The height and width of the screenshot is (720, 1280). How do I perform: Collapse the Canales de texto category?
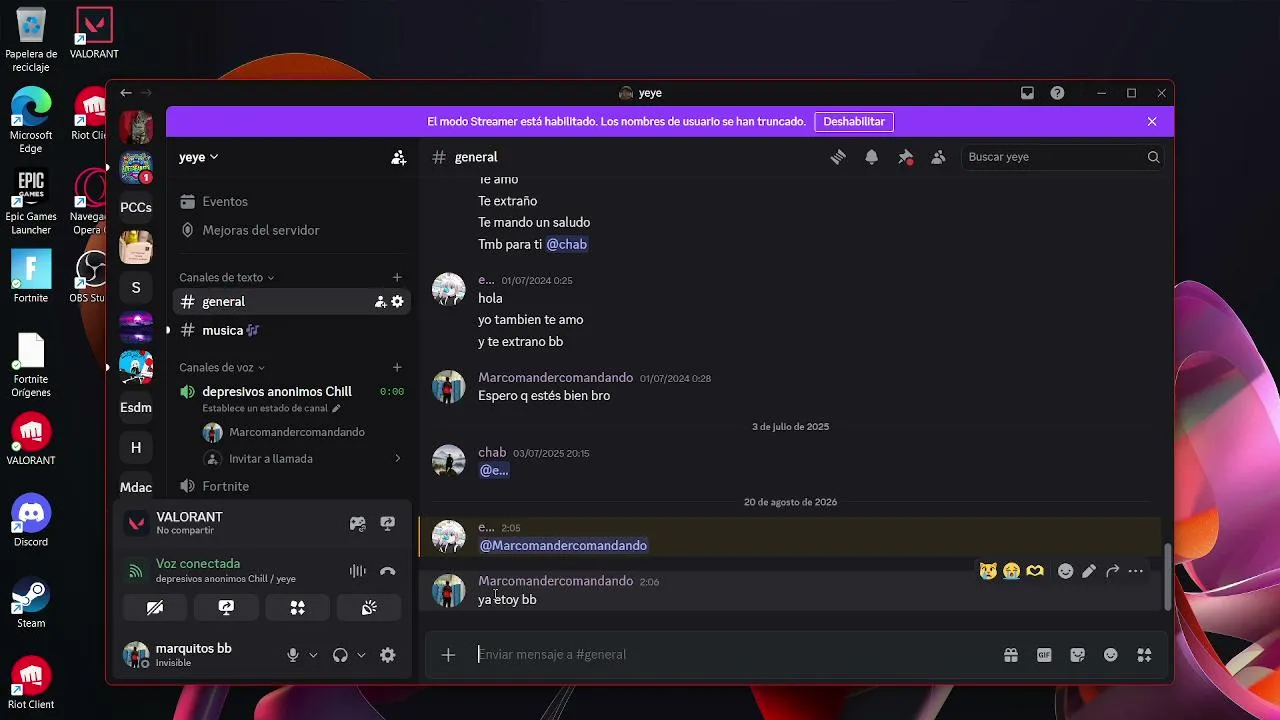pos(226,277)
